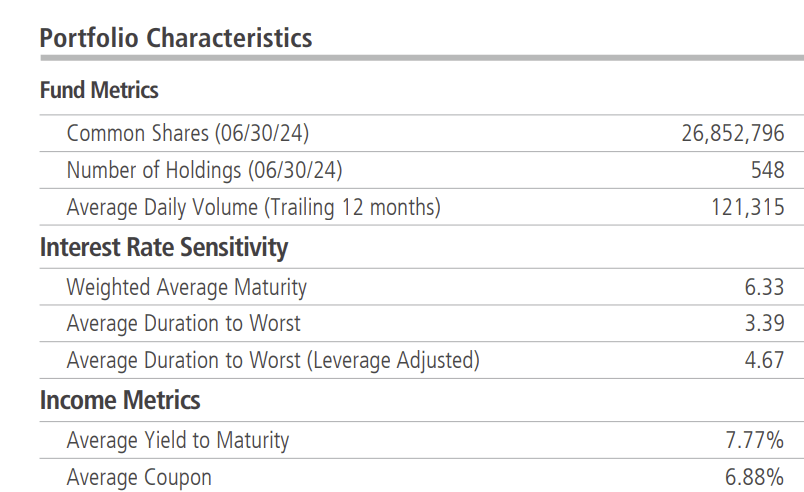Click the Average Daily Volume label
Viewport: 804px width, 492px height.
[x=253, y=207]
